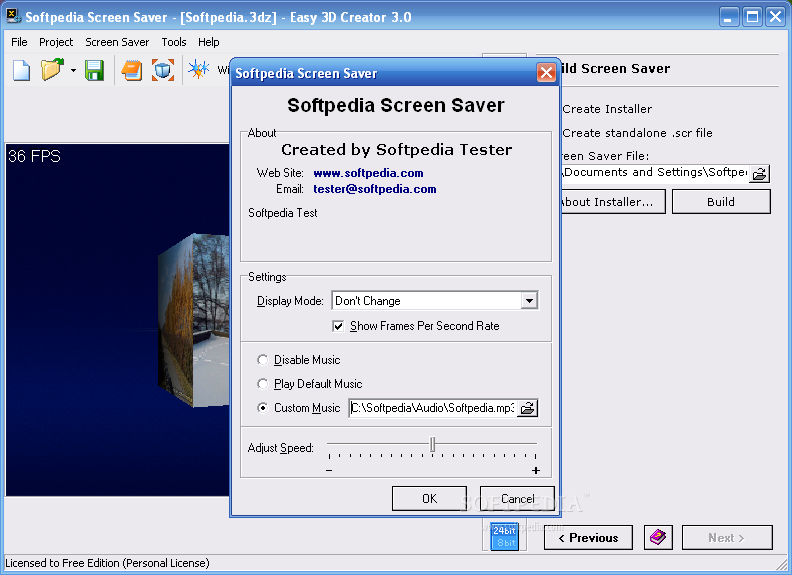792x575 pixels.
Task: Maximize the Easy 3D Creator window
Action: pyautogui.click(x=752, y=17)
